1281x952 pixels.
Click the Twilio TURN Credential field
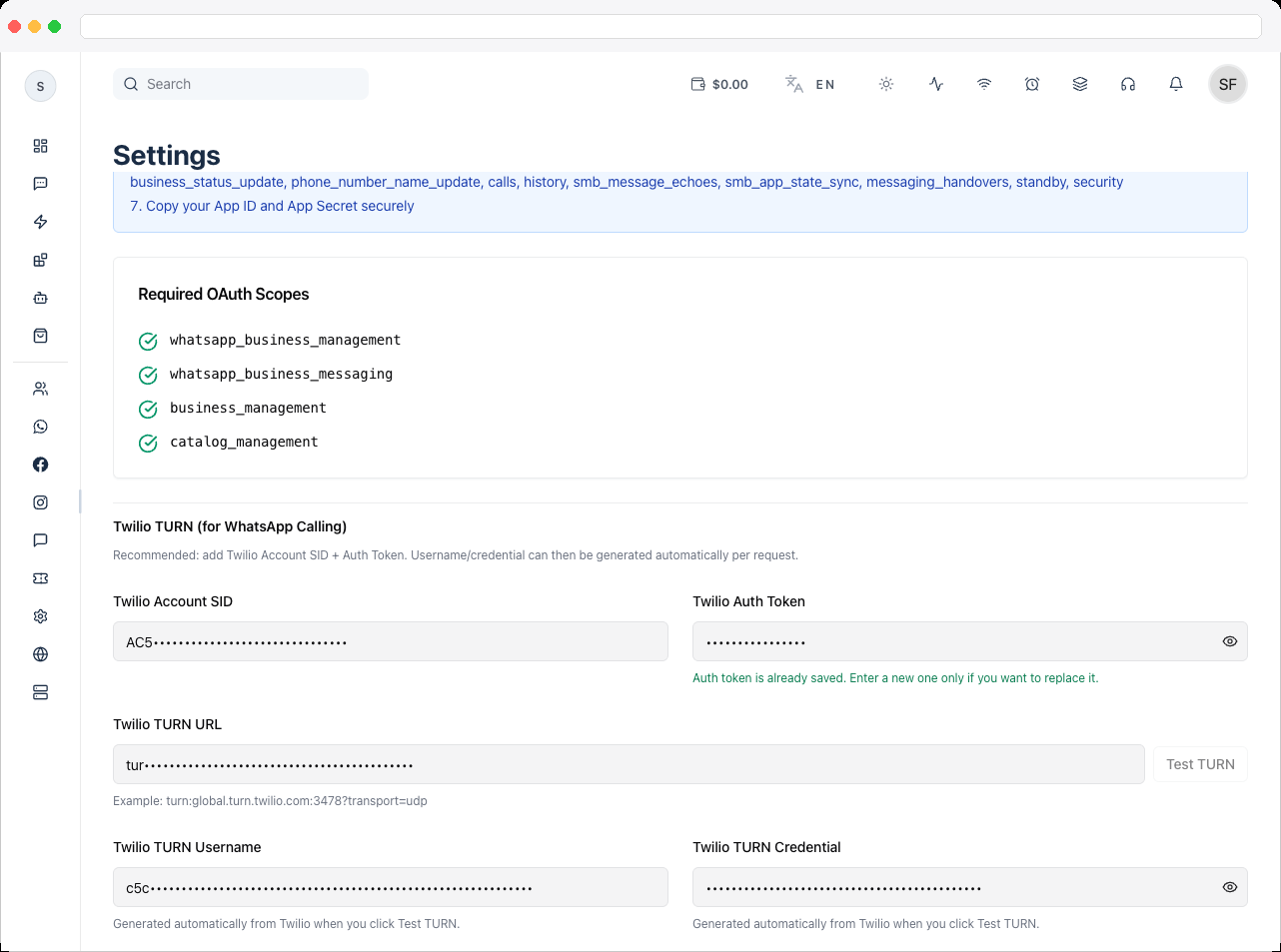(970, 887)
